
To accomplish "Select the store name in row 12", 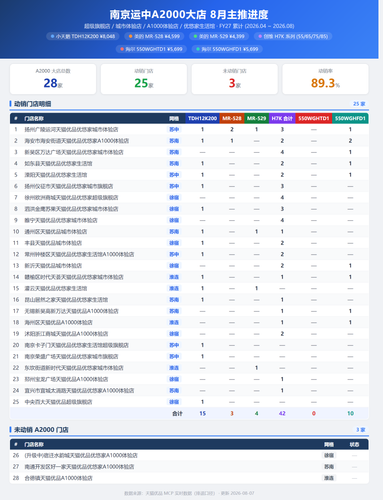I will click(79, 254).
